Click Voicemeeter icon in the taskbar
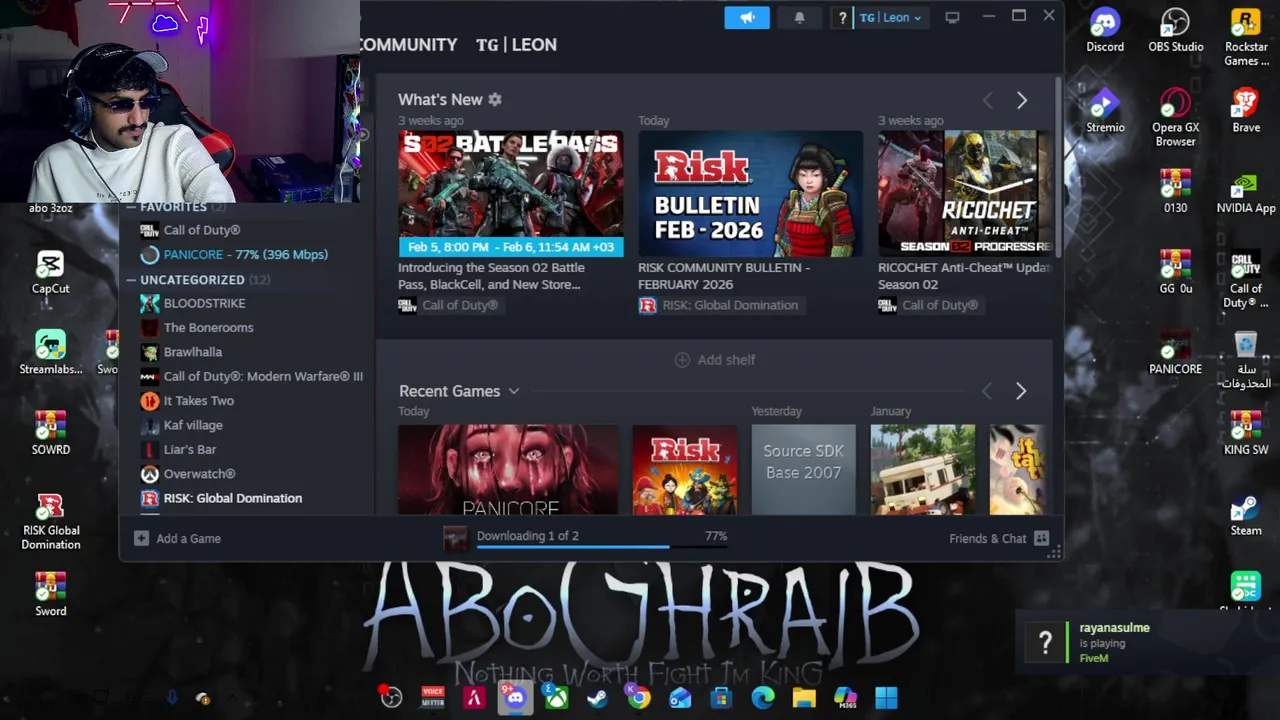 coord(433,697)
